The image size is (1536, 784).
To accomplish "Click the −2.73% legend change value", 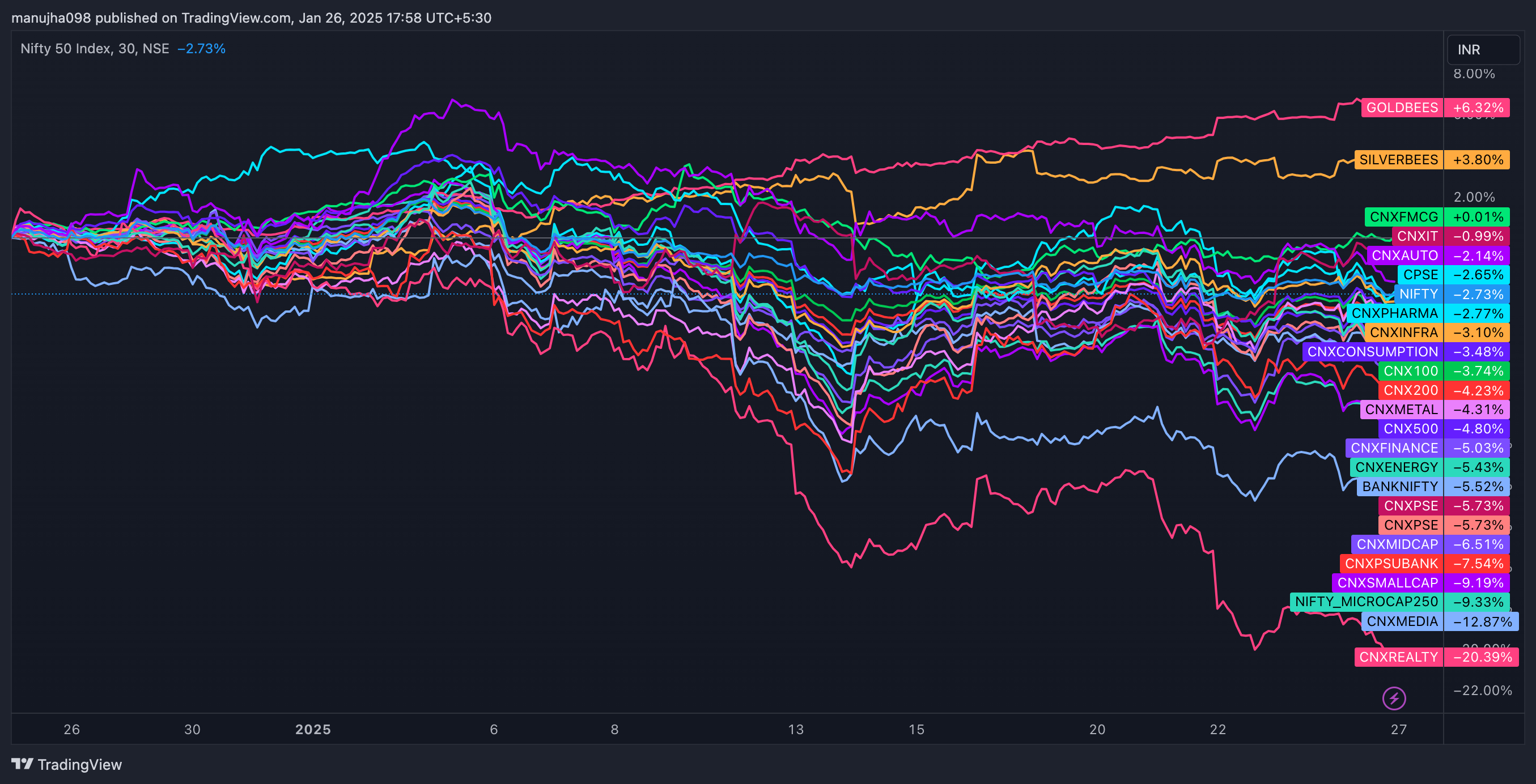I will [202, 48].
